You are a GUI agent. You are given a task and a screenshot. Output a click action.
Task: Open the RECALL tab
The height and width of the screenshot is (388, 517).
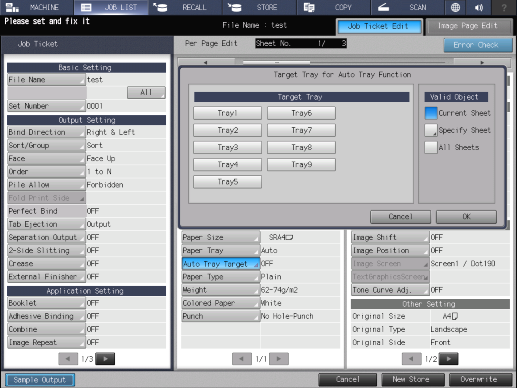point(185,7)
